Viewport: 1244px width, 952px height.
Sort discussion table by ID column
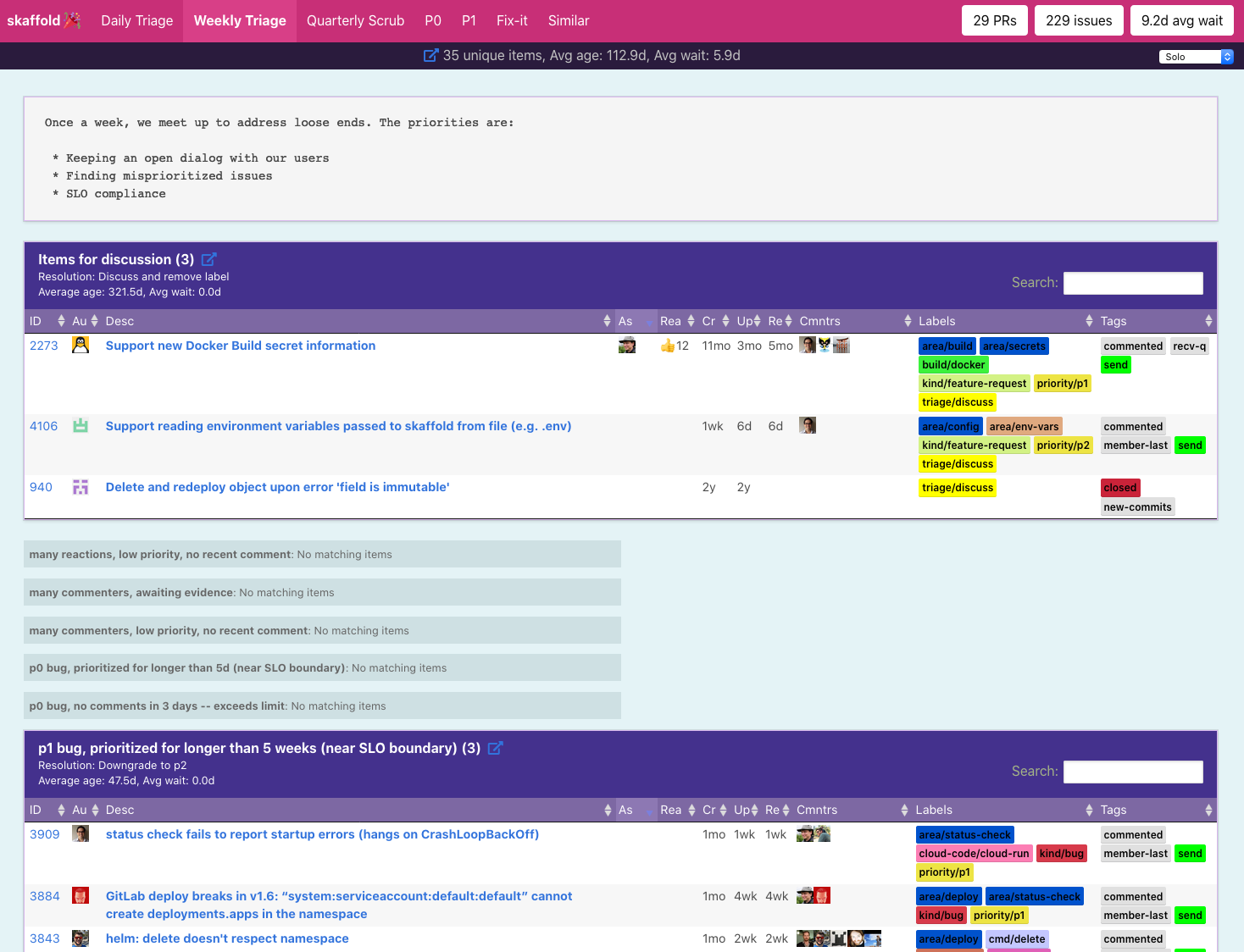coord(47,321)
